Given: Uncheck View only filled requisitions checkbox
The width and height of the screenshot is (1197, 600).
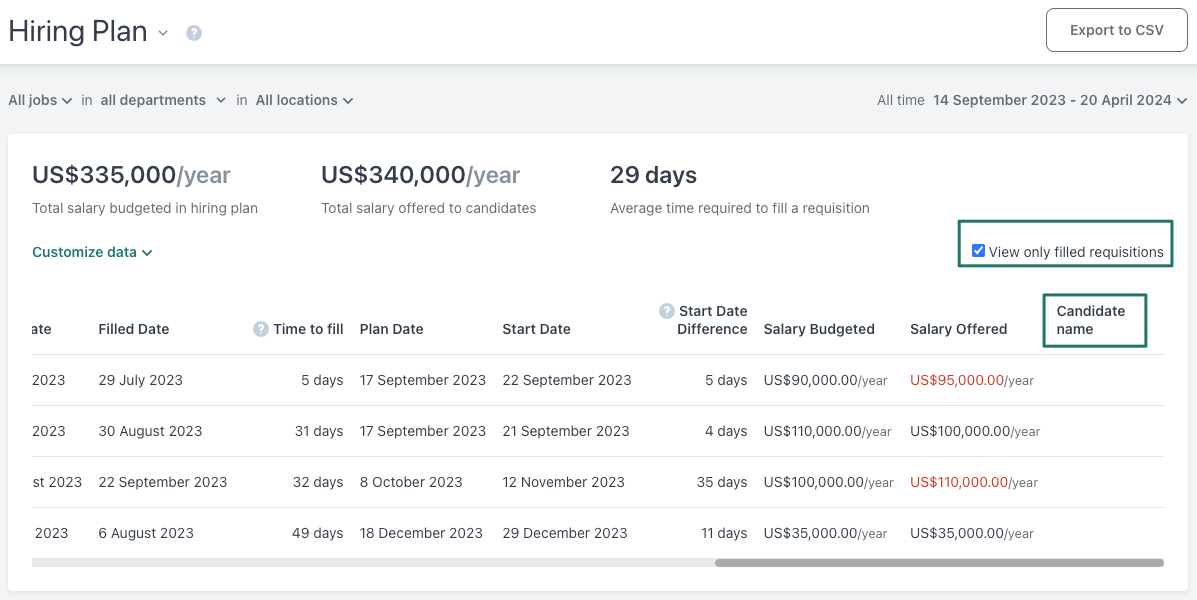Looking at the screenshot, I should click(x=978, y=251).
